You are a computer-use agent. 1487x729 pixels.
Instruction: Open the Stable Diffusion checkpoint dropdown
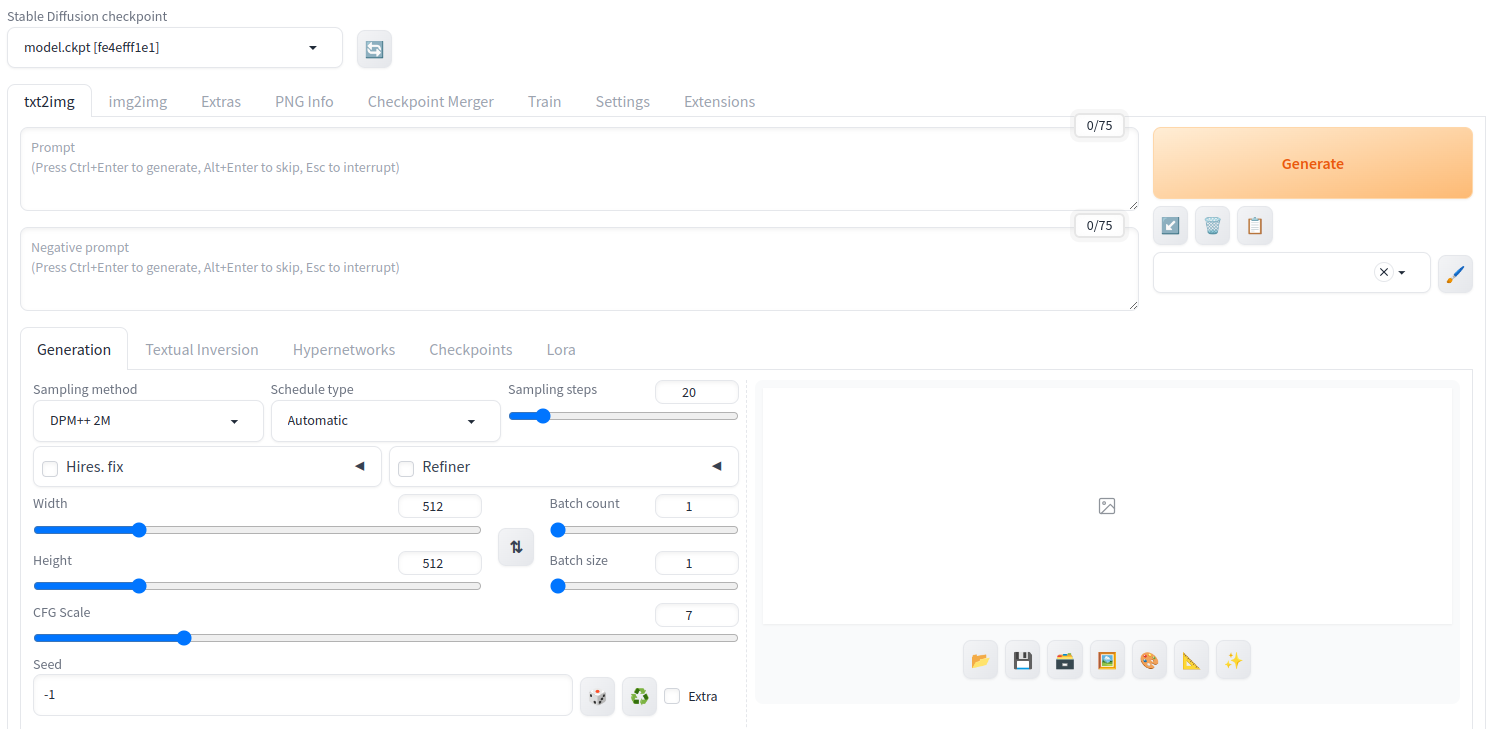click(x=174, y=48)
